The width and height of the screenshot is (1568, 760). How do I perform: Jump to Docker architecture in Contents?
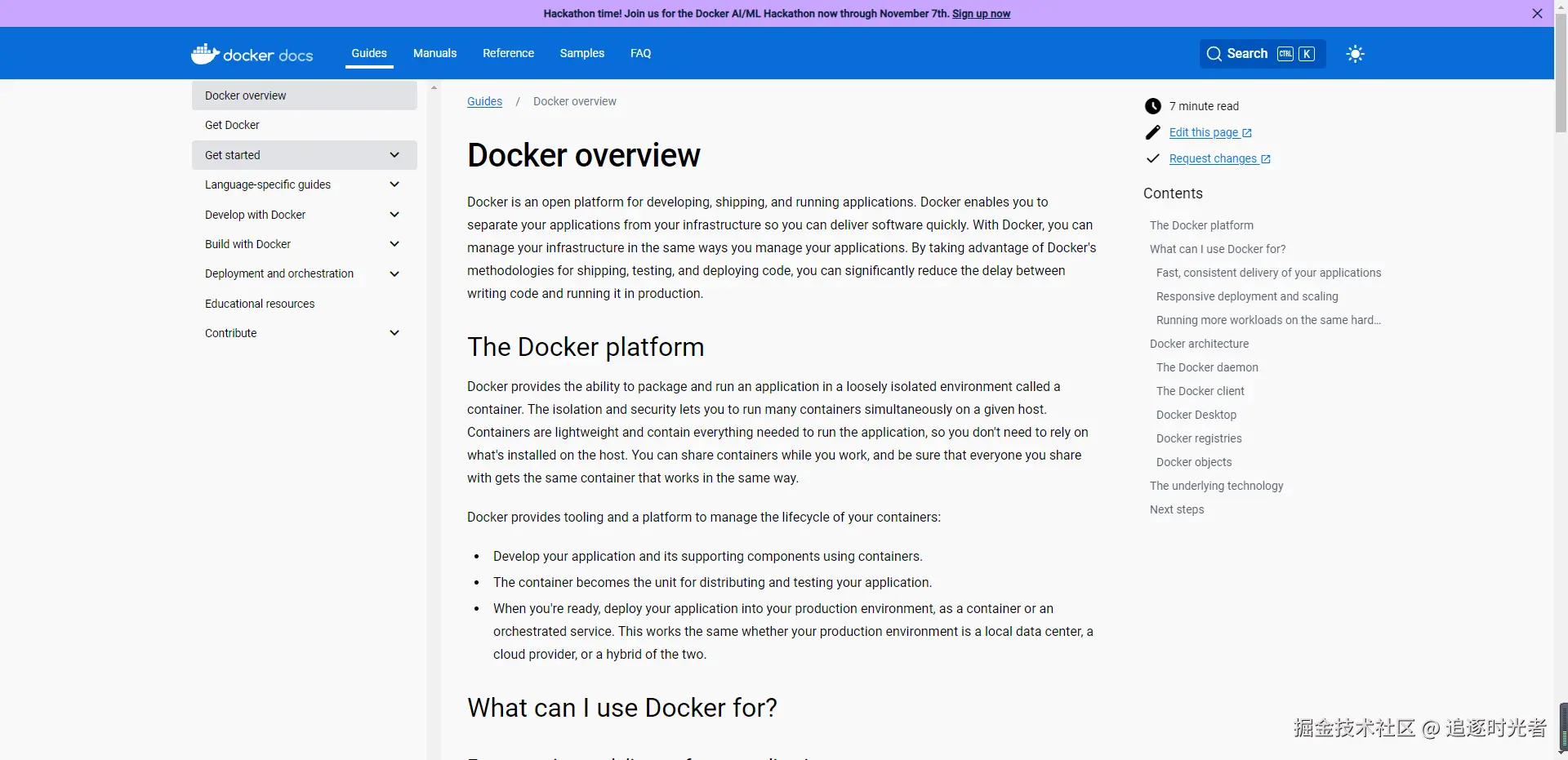pos(1199,344)
